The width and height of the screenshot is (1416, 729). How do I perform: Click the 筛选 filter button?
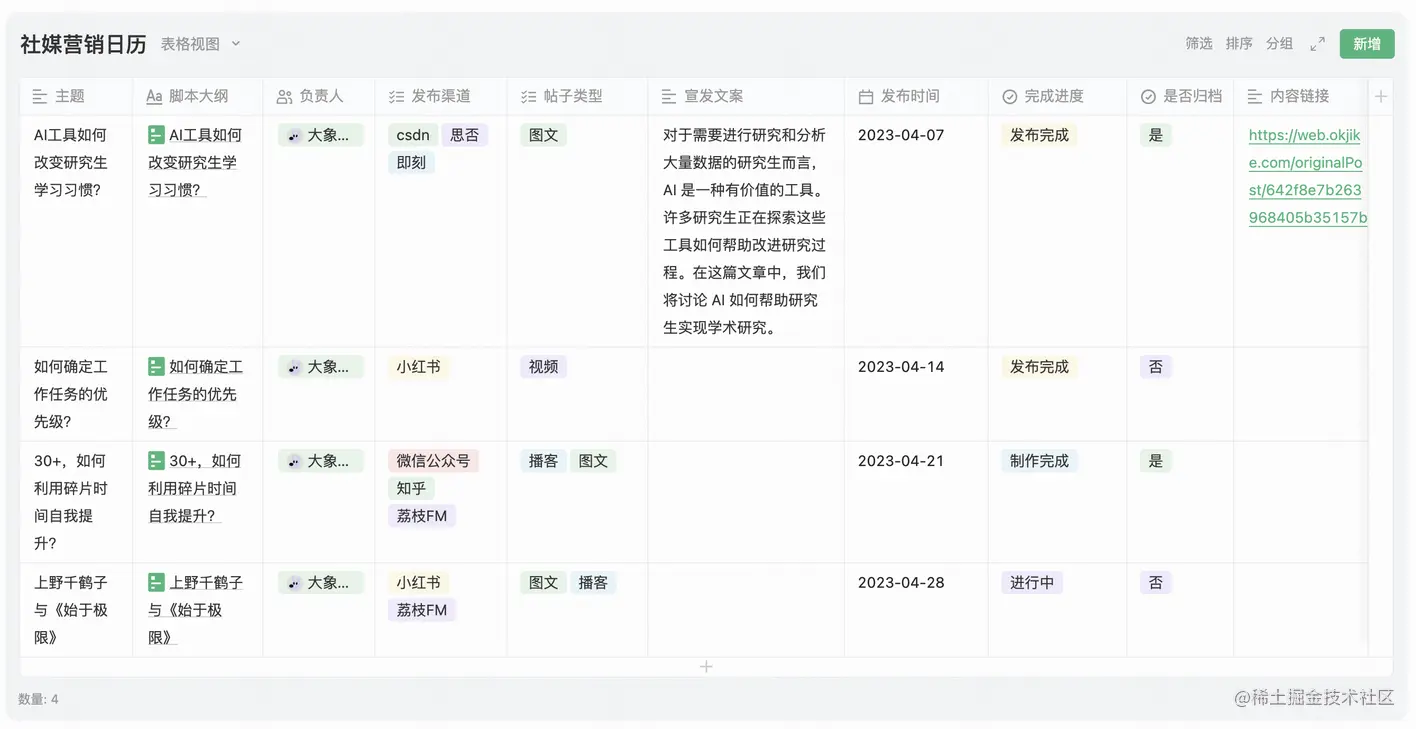[1199, 44]
